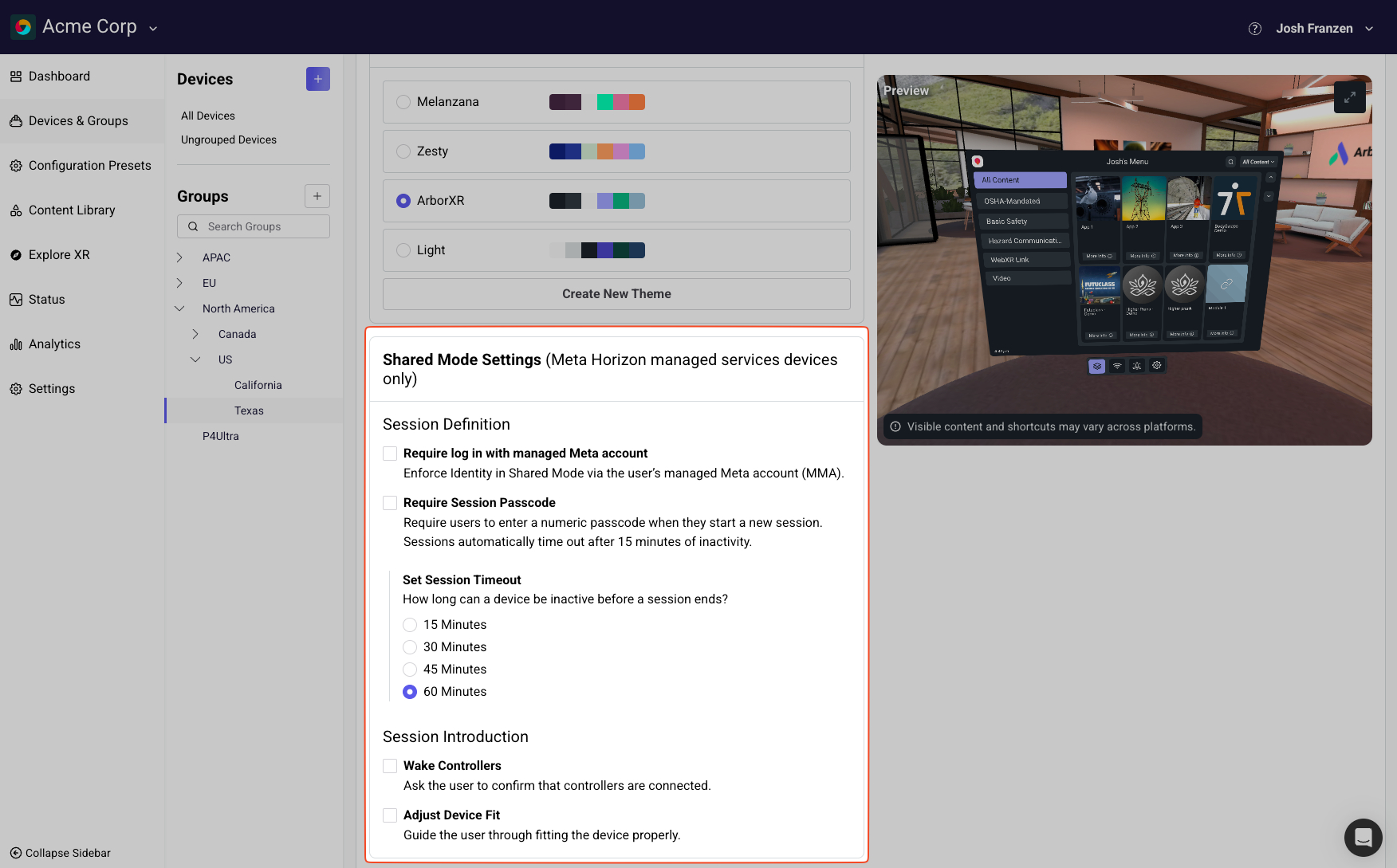Click the info icon in preview notice
The height and width of the screenshot is (868, 1397).
895,426
